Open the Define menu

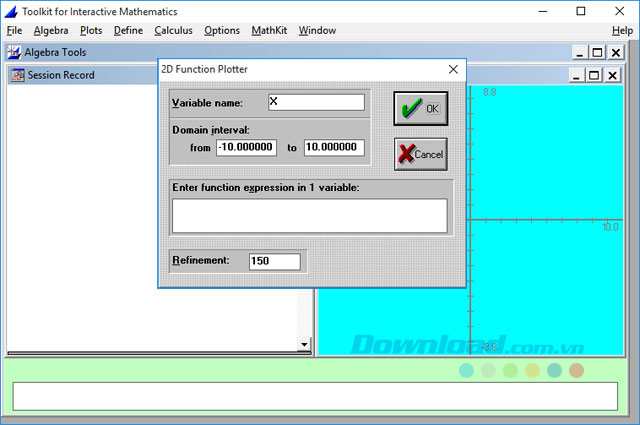[x=128, y=31]
